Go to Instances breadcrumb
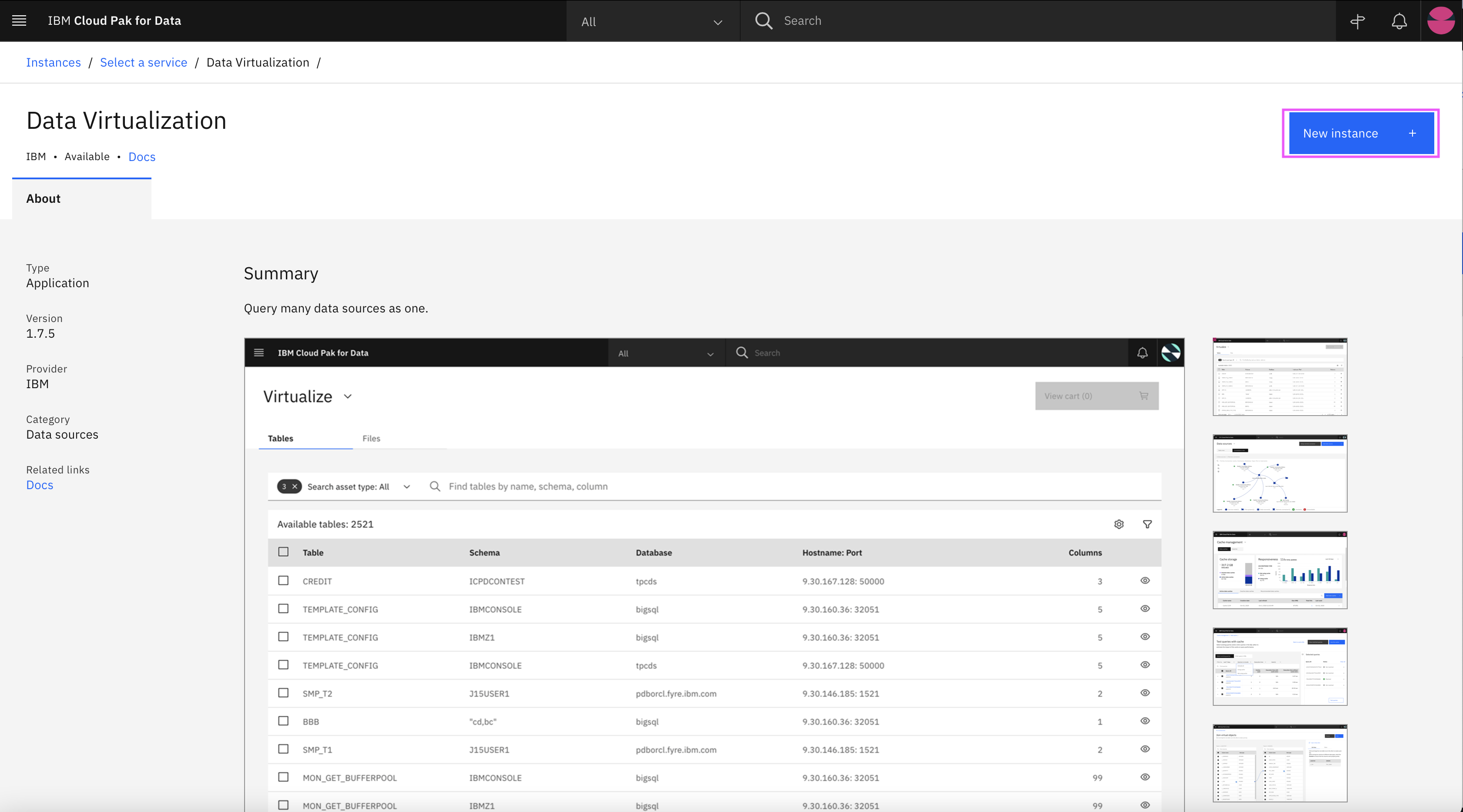This screenshot has width=1463, height=812. pyautogui.click(x=54, y=63)
